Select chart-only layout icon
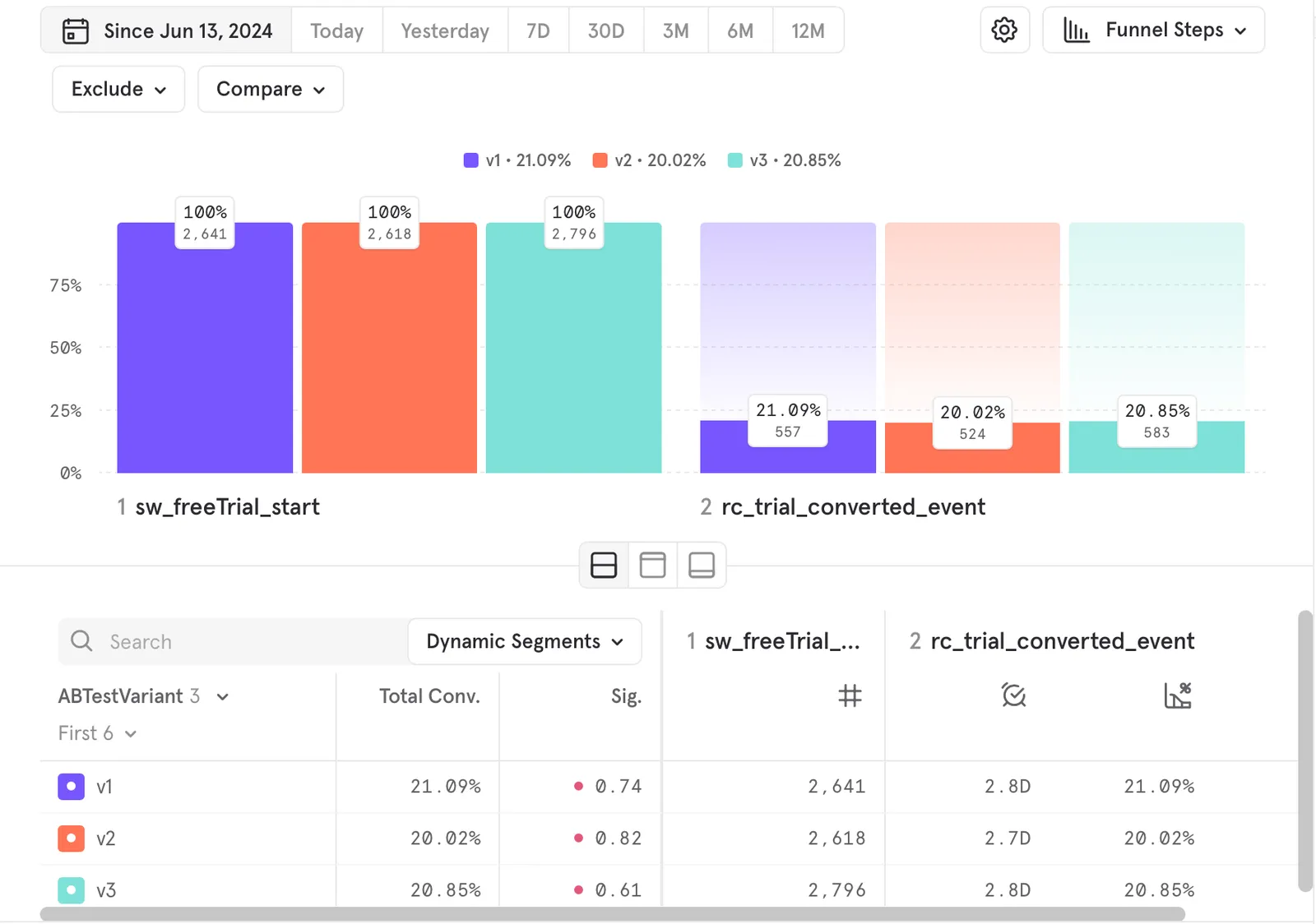 [x=652, y=566]
